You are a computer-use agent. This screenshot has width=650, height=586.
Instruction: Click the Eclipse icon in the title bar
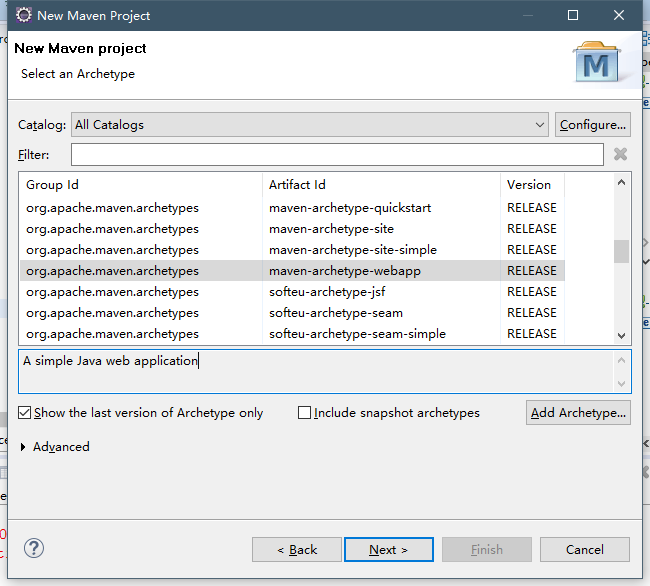point(24,15)
